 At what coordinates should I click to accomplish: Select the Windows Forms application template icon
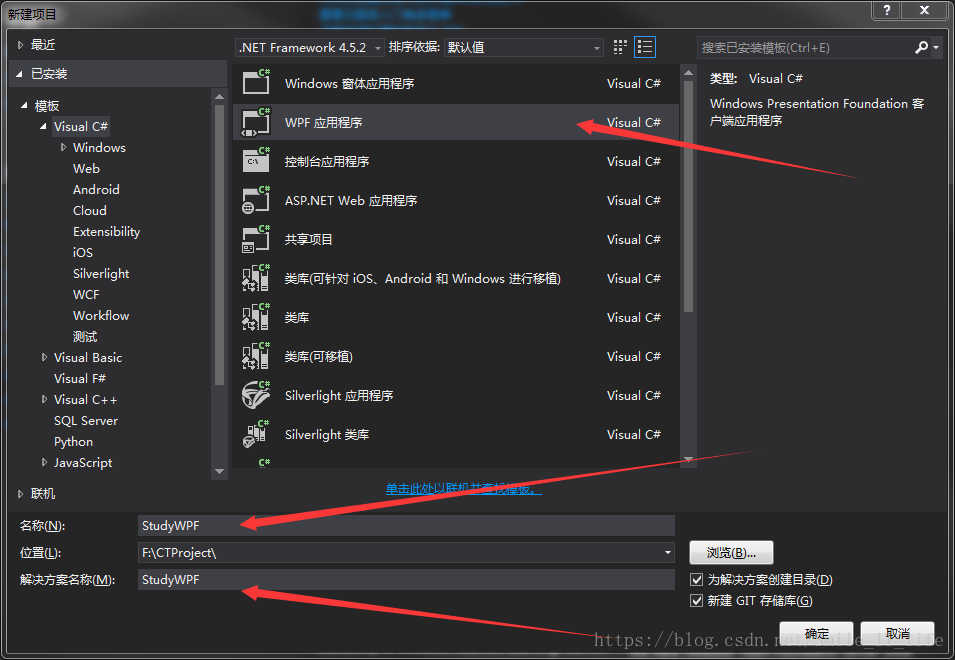pos(256,82)
